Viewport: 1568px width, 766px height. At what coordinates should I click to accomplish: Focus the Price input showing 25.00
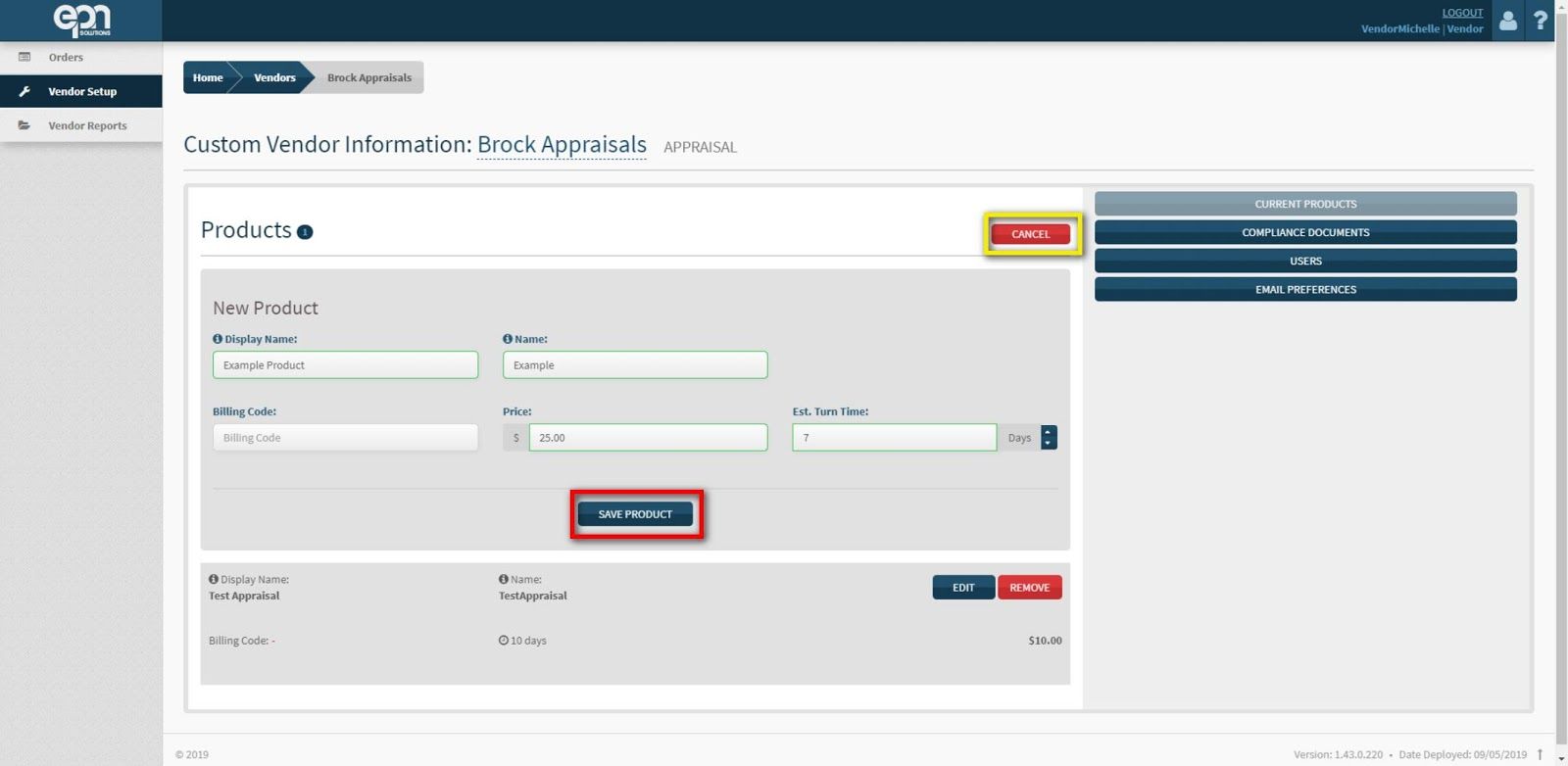(648, 437)
